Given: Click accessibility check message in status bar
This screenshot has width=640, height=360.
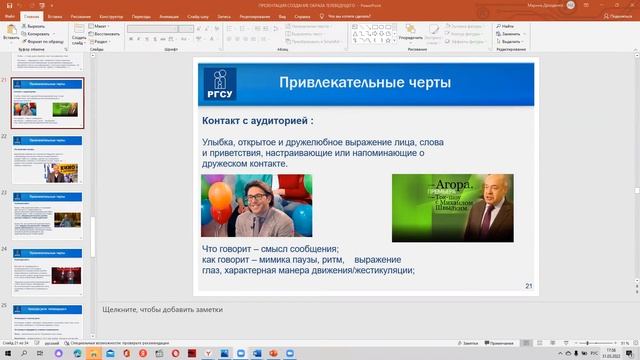Looking at the screenshot, I should 117,343.
